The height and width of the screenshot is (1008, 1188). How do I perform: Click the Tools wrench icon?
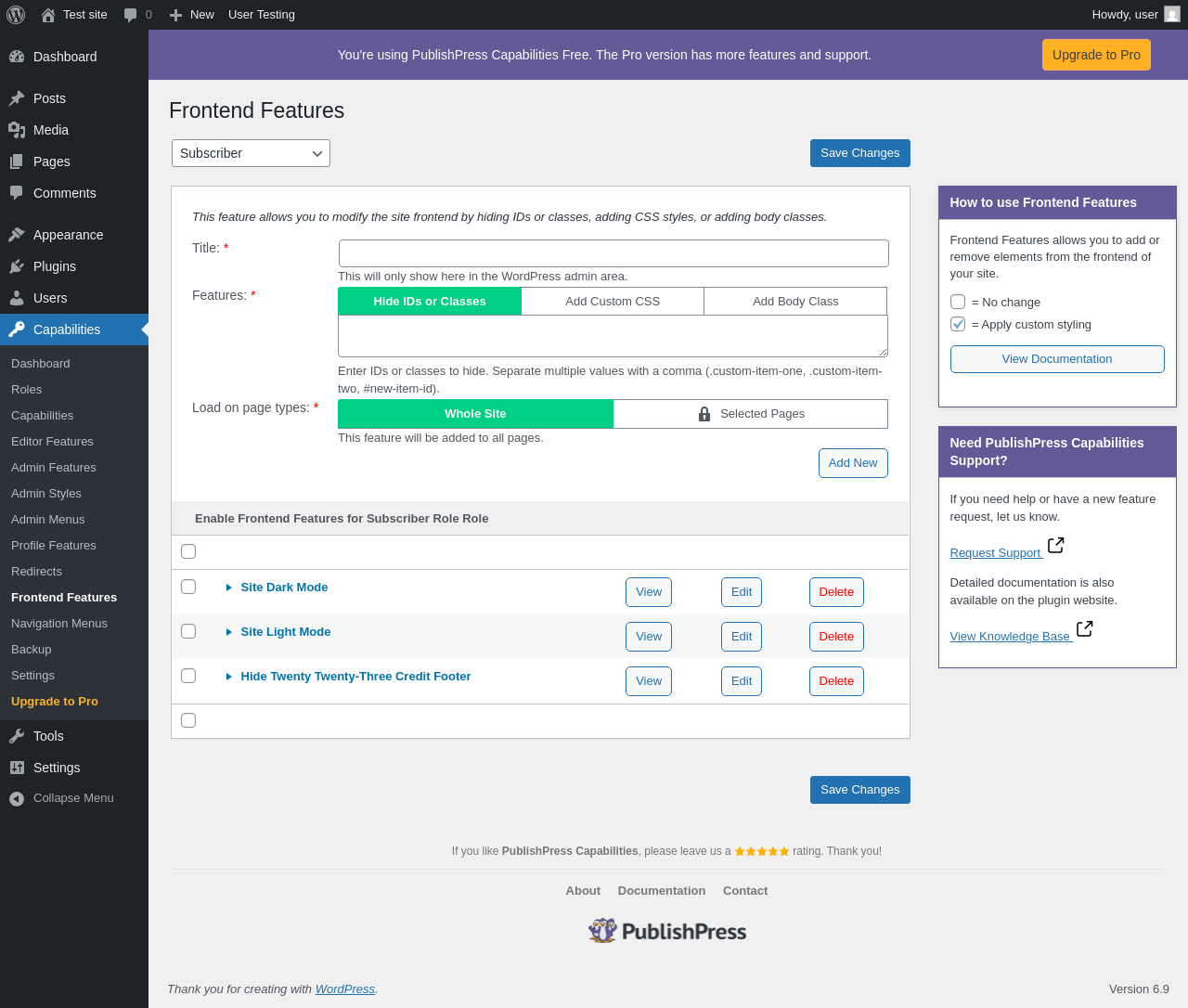click(x=17, y=736)
